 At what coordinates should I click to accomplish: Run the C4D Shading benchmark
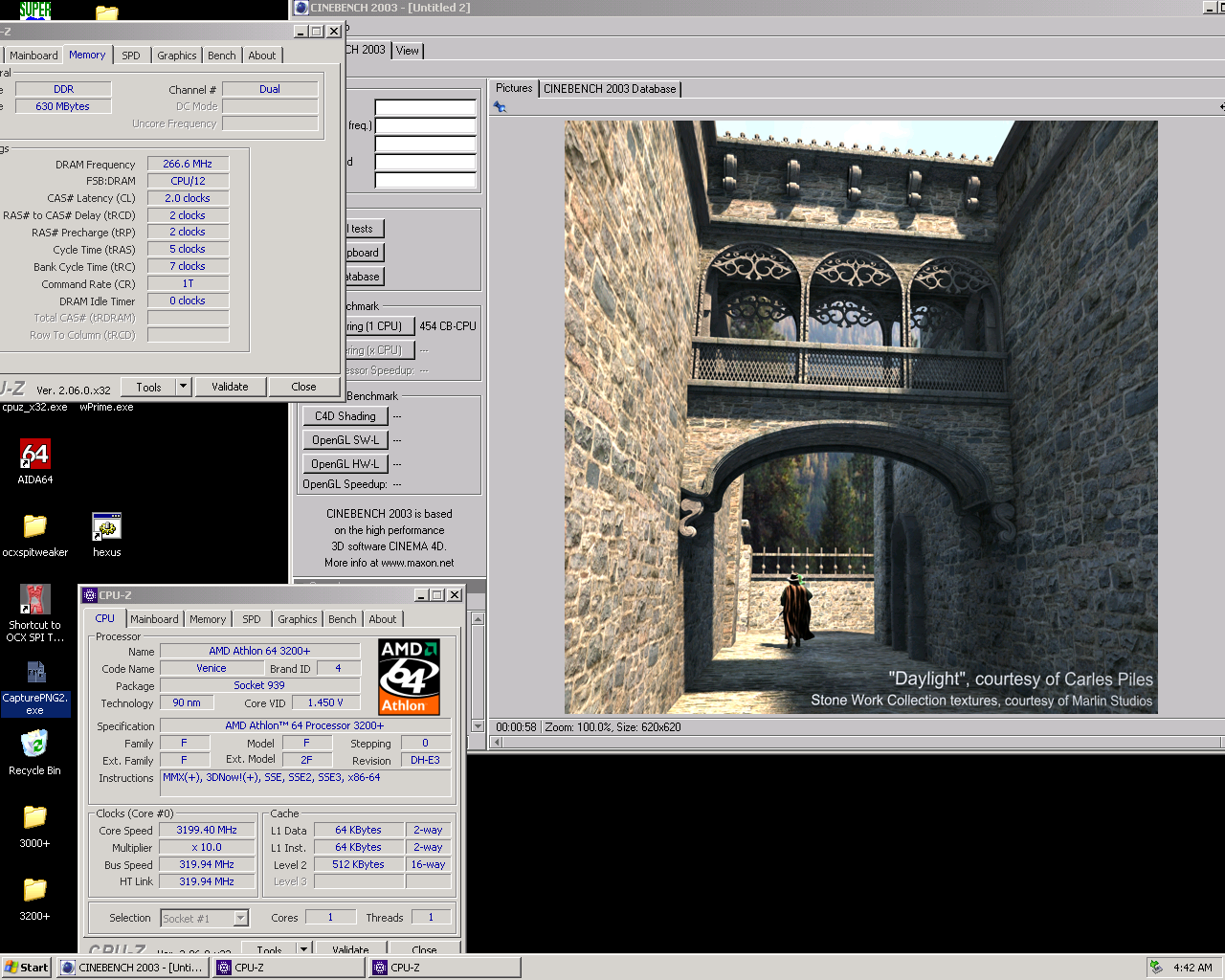[x=345, y=416]
